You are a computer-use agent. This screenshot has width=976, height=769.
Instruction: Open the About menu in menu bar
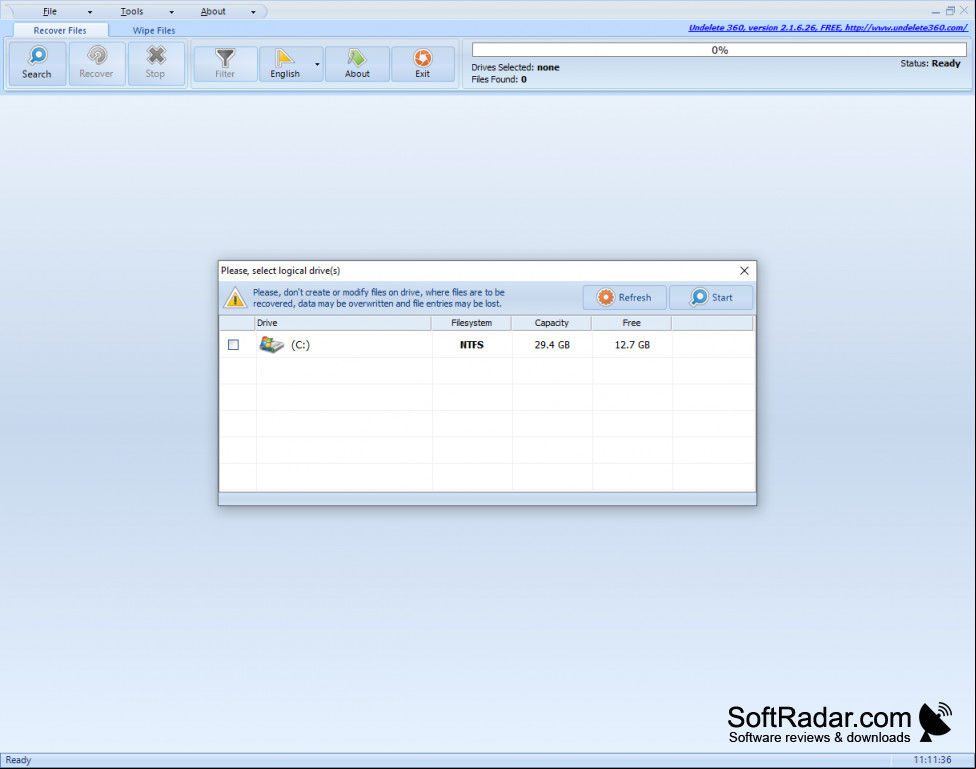(213, 11)
